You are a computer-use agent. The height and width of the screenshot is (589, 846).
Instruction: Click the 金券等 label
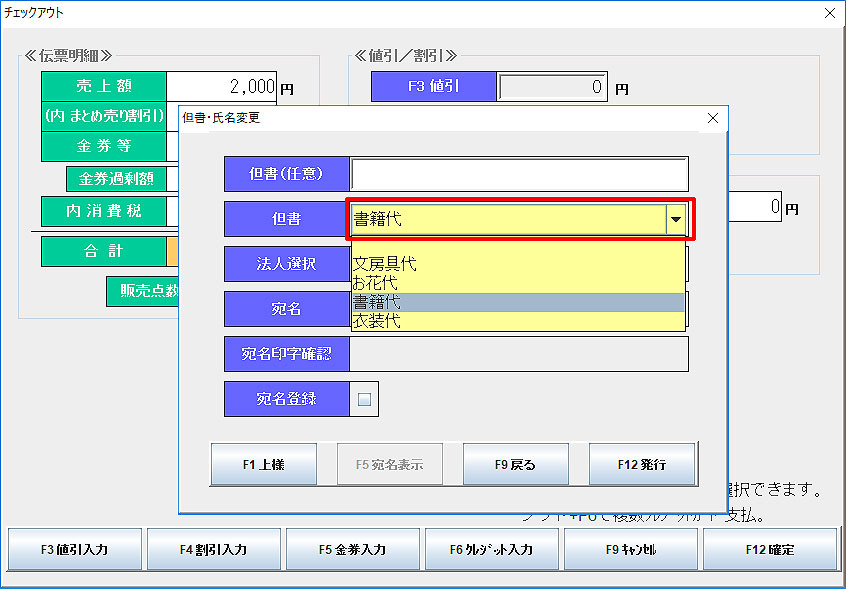(104, 146)
